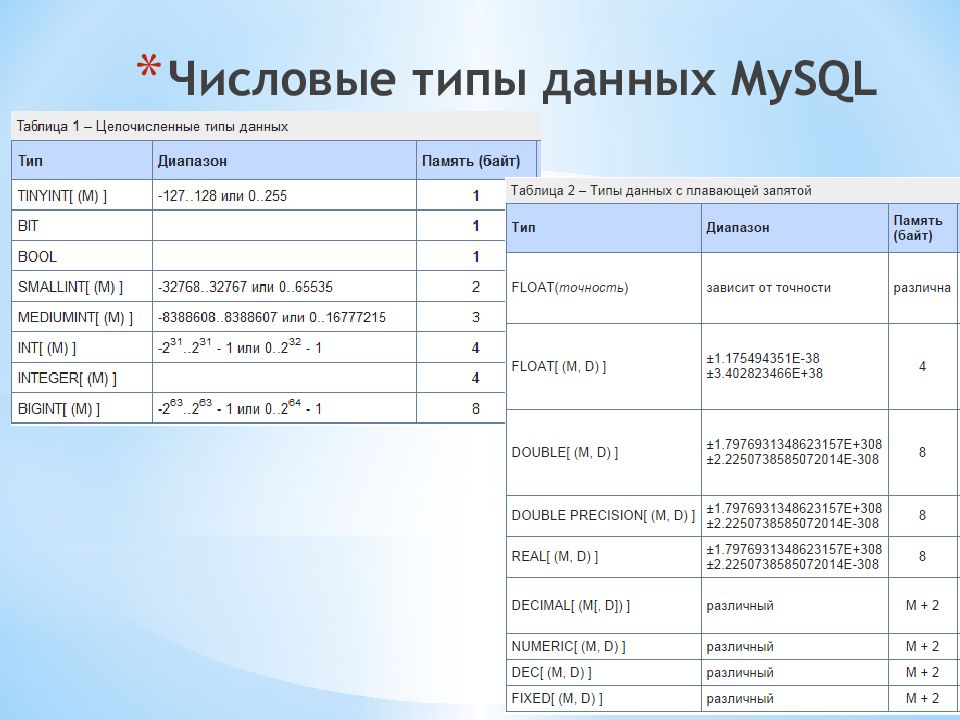Viewport: 960px width, 720px height.
Task: Click 'M + 2' in the NUMERIC row
Action: pyautogui.click(x=922, y=646)
